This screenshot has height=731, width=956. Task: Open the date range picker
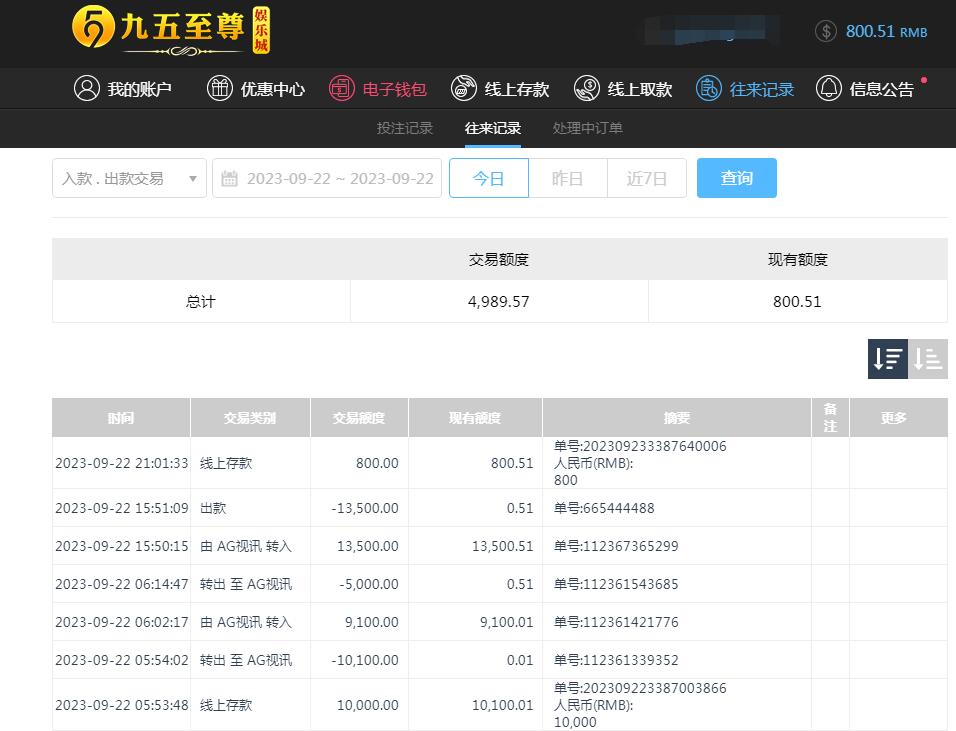pos(339,178)
